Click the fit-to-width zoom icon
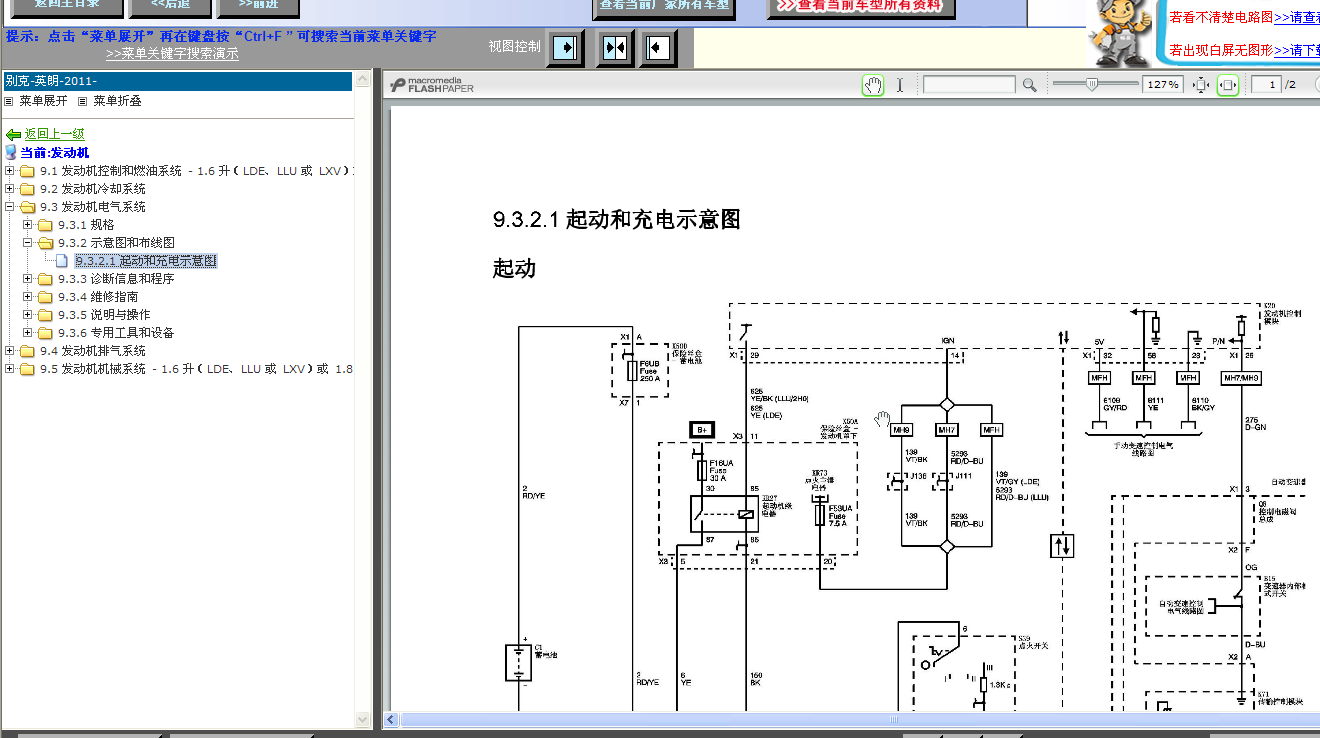1320x738 pixels. pyautogui.click(x=1228, y=85)
